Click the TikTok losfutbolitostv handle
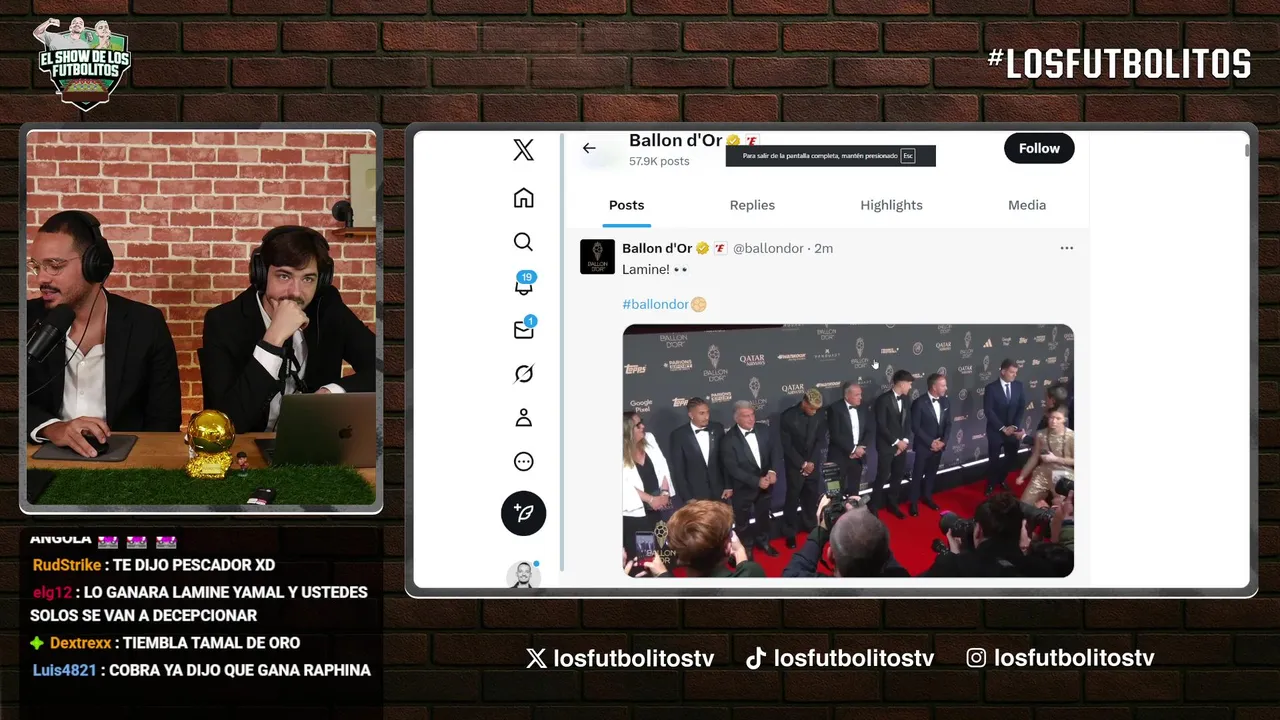Screen dimensions: 1280x720 [840, 658]
